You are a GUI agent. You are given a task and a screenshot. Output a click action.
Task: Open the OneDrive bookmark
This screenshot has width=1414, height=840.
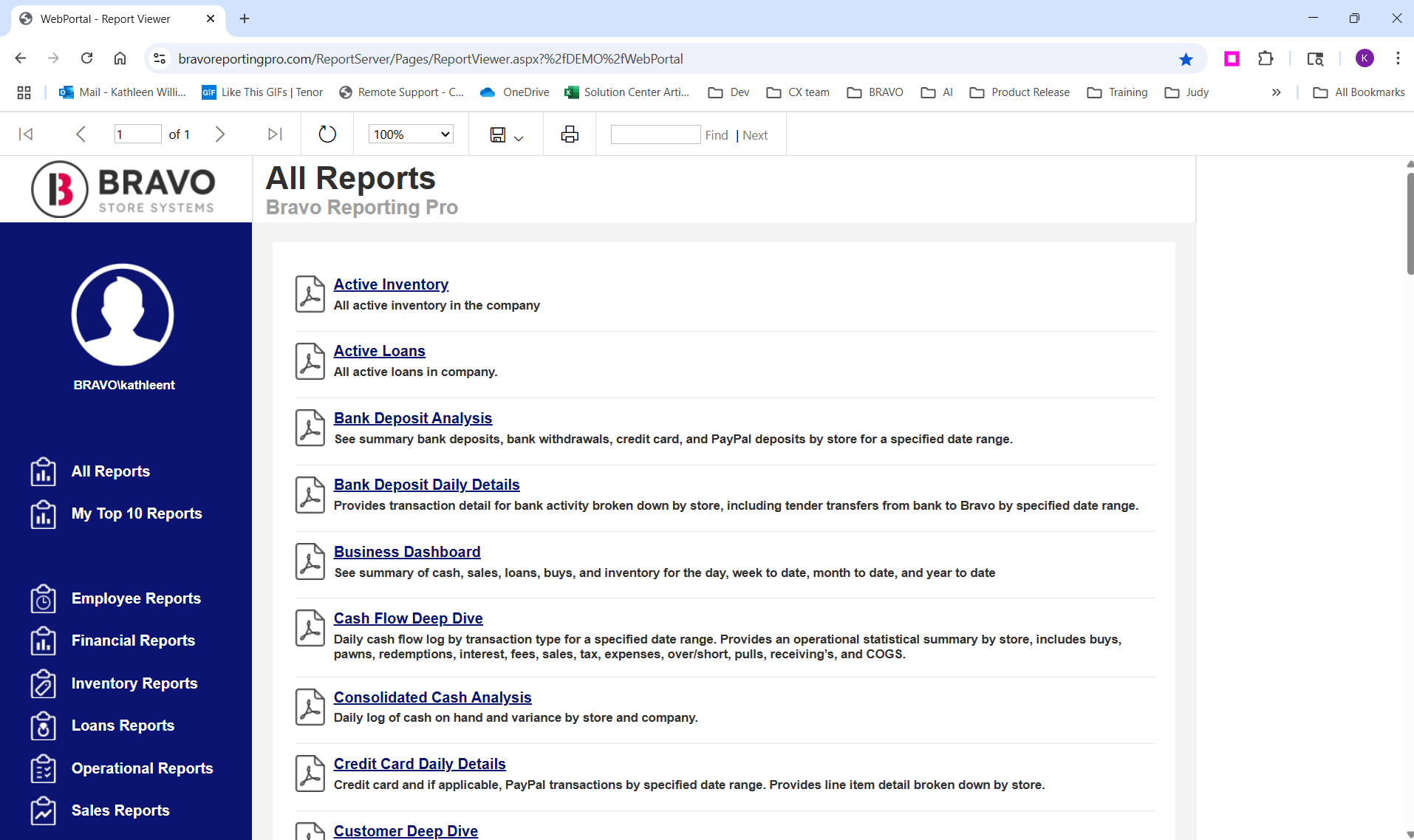point(515,92)
